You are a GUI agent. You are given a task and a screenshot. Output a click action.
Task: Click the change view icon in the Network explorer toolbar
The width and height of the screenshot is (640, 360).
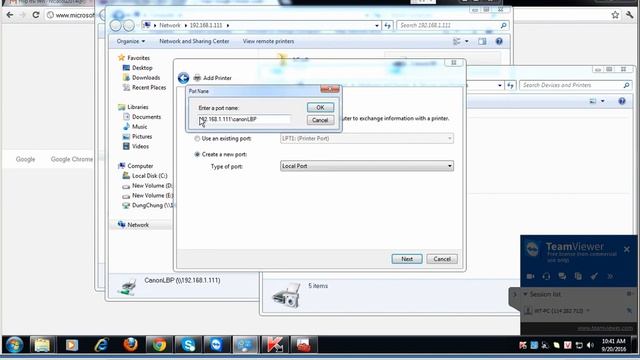point(457,41)
